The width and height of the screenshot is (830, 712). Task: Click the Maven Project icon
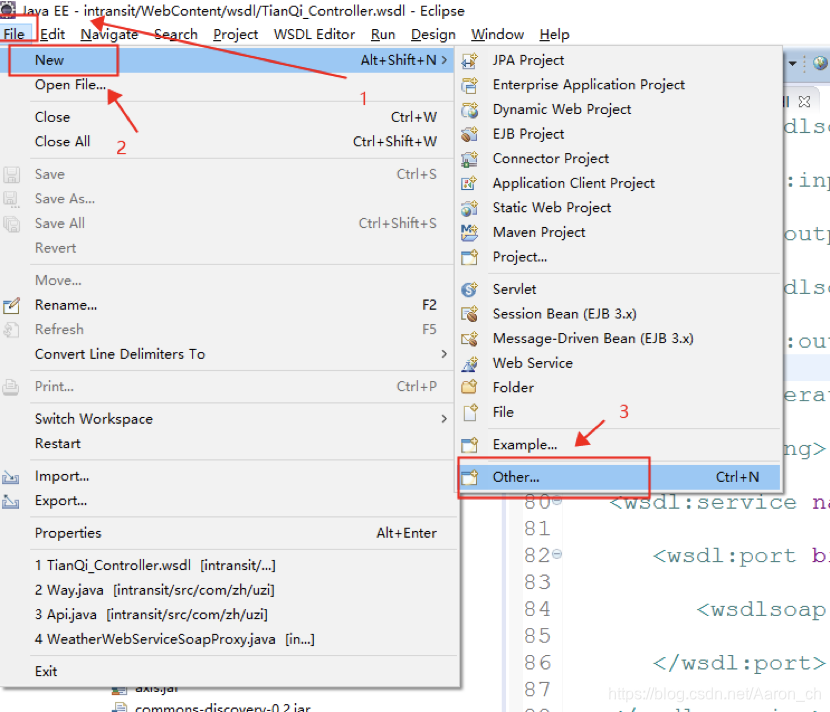470,232
